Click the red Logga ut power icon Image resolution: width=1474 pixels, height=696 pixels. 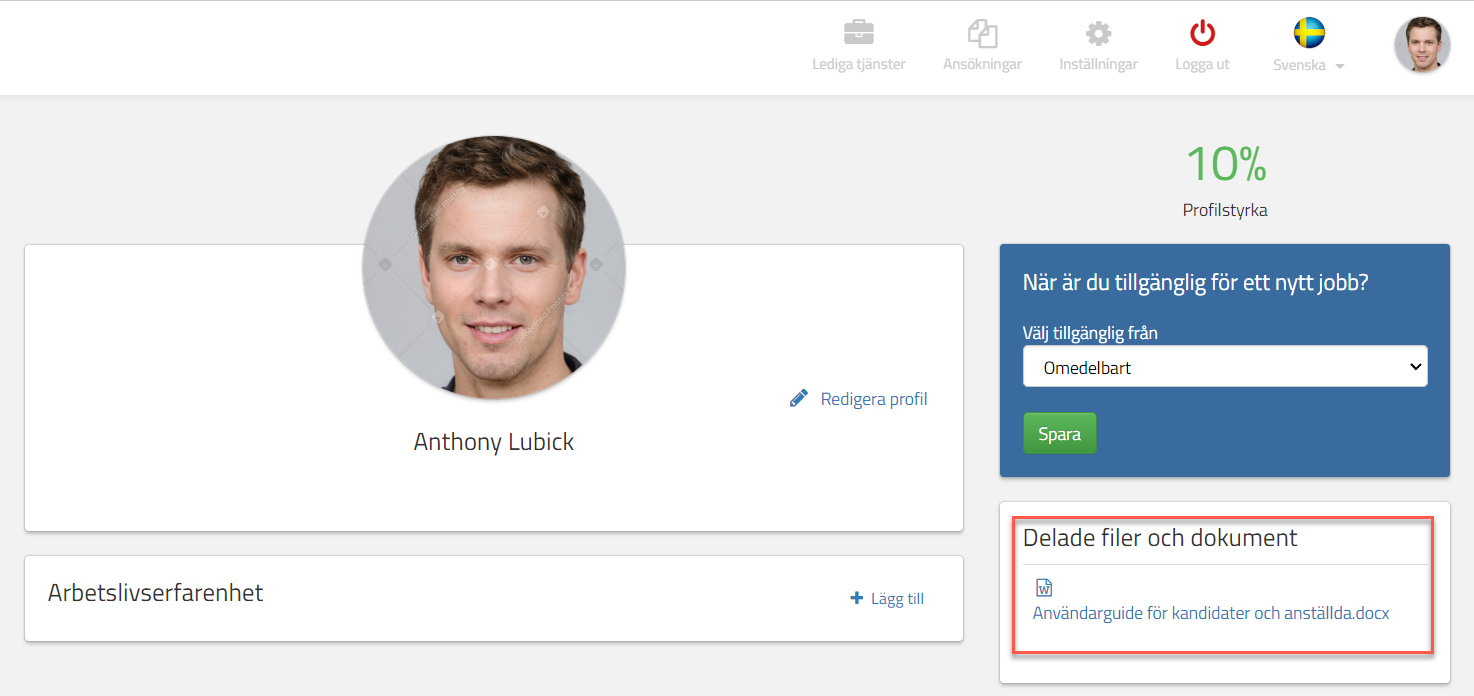[1202, 33]
